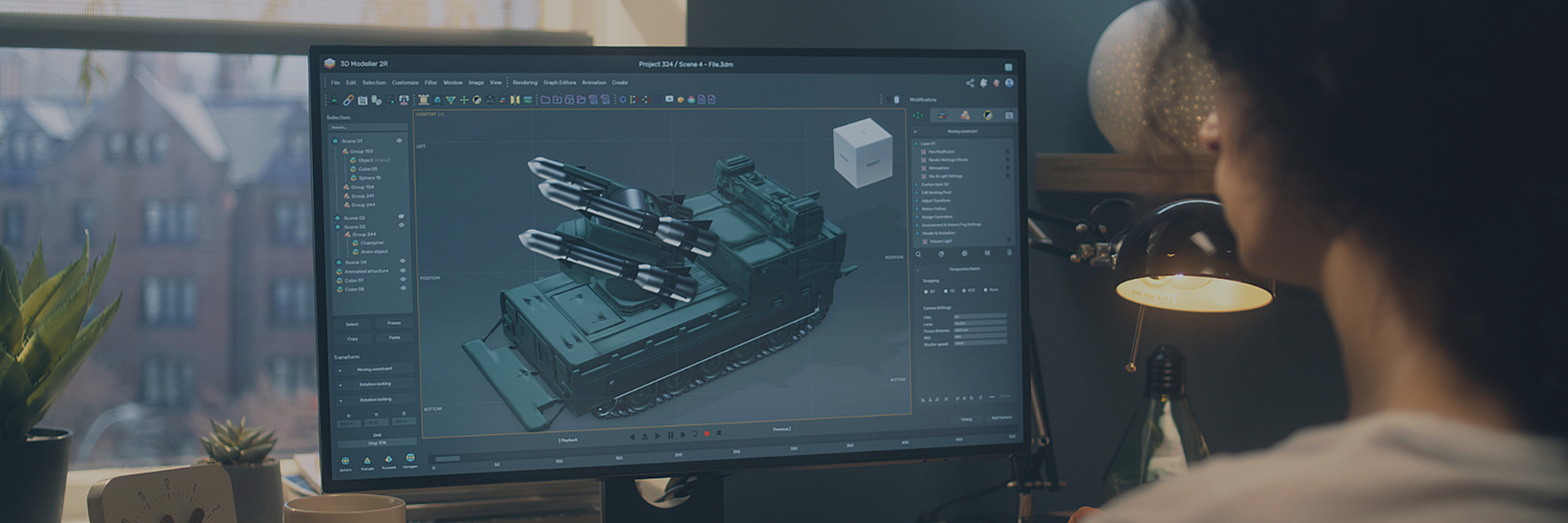The width and height of the screenshot is (1568, 523).
Task: Click the half-filled circle icon in toolbar
Action: (477, 100)
